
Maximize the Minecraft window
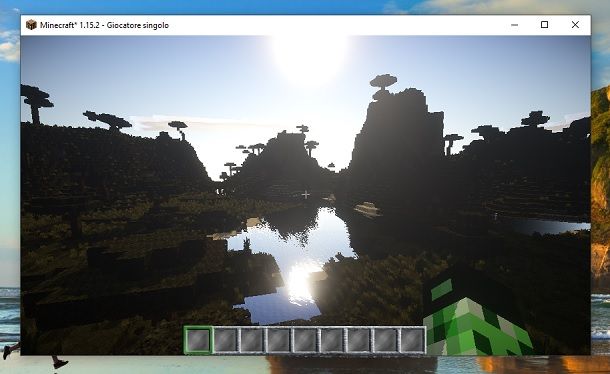[544, 25]
